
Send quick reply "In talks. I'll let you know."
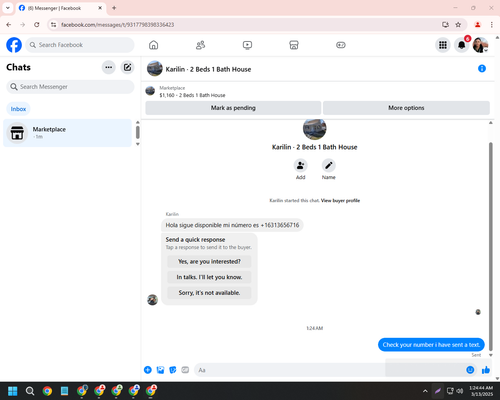pos(209,277)
